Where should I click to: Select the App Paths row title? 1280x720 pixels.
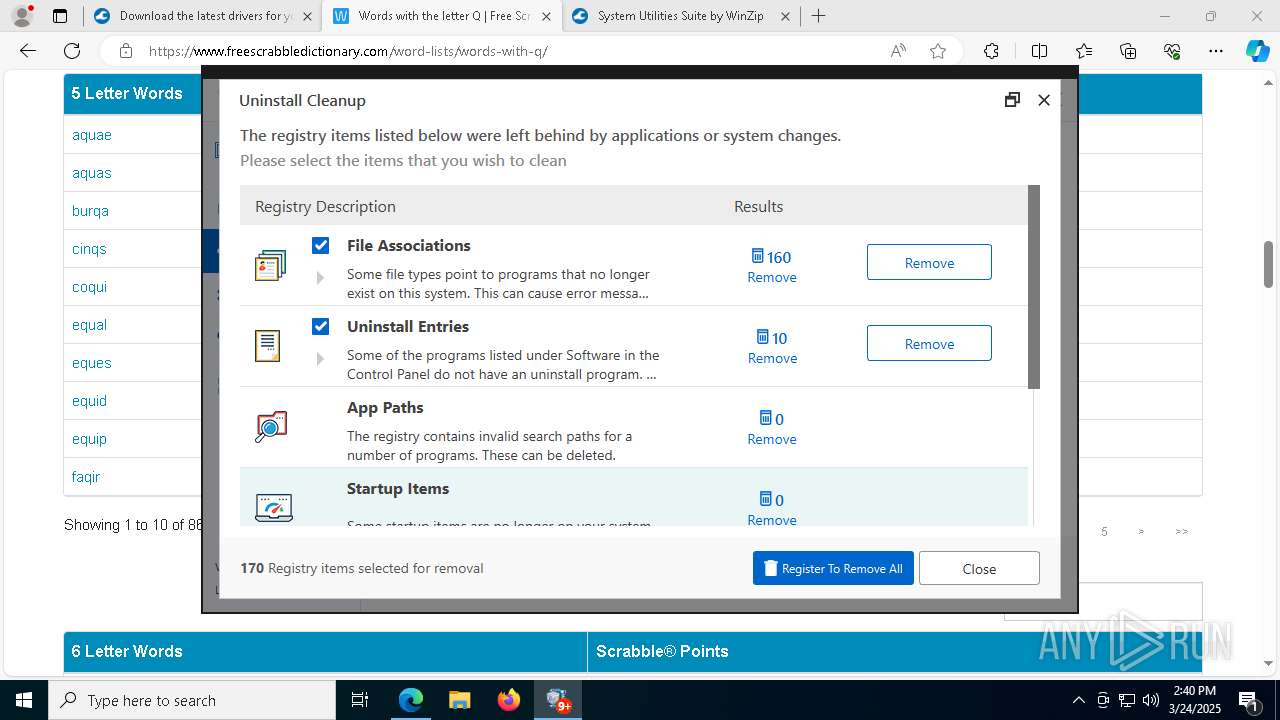pos(385,407)
